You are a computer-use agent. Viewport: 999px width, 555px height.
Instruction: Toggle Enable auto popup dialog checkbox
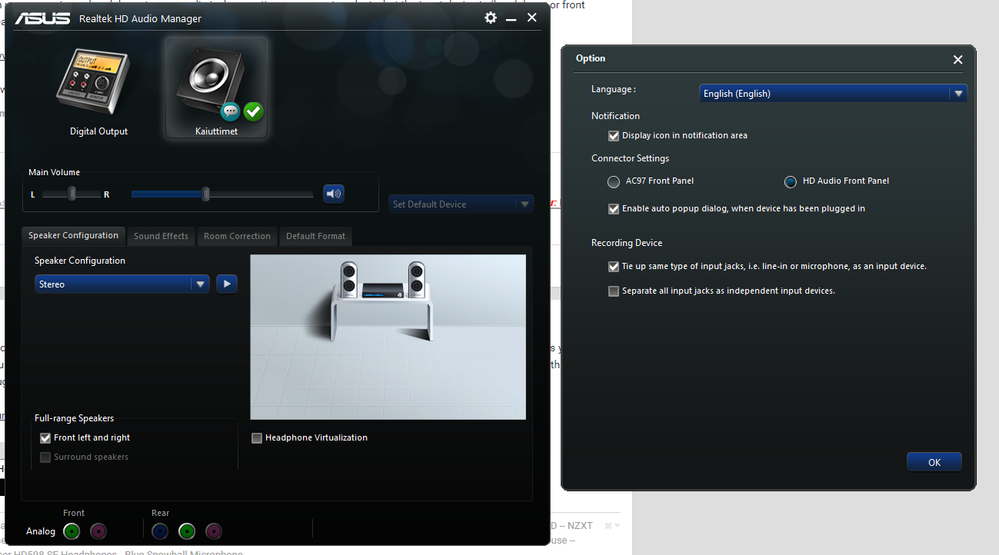click(614, 209)
